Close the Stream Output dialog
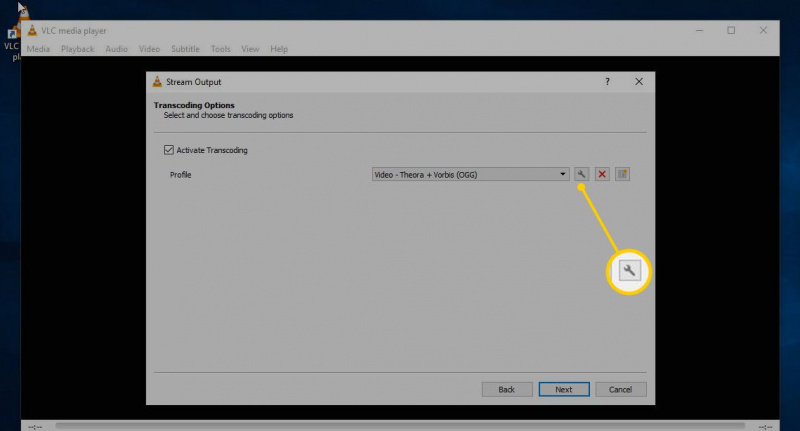Screen dimensions: 800x431 pyautogui.click(x=639, y=82)
